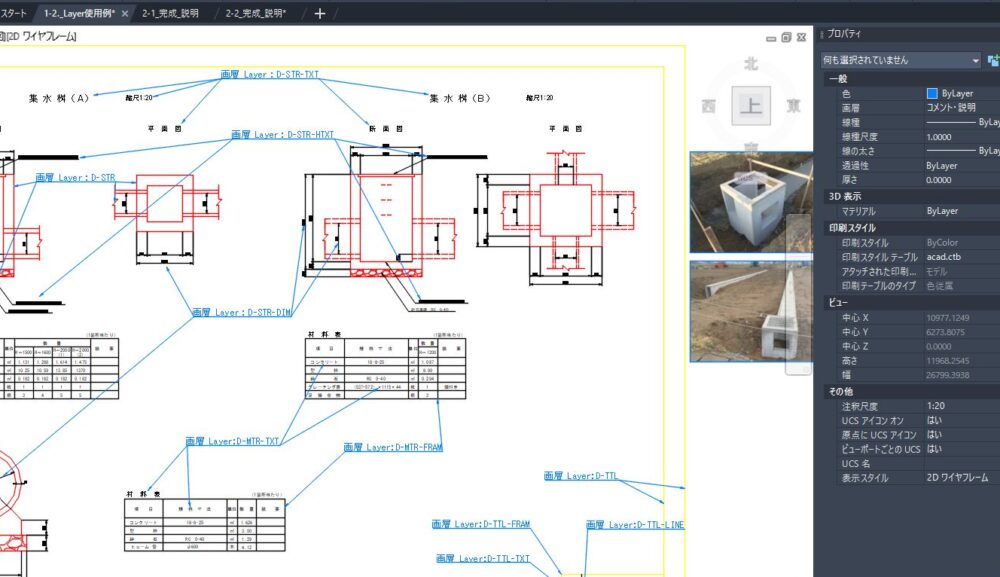Select the 集水桝（B）title text
1000x577 pixels.
point(460,98)
